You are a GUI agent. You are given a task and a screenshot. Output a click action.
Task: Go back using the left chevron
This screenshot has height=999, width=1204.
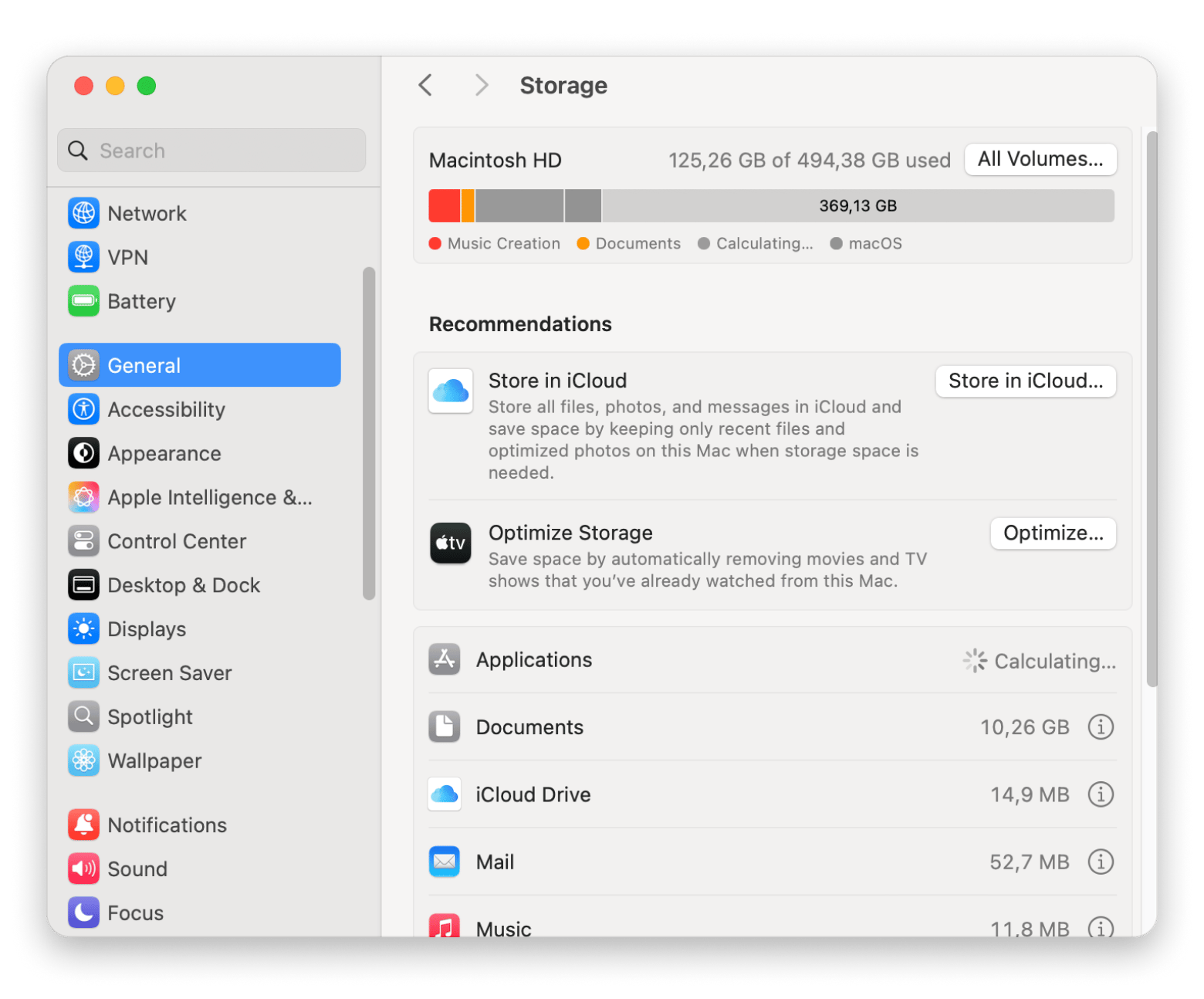point(425,85)
